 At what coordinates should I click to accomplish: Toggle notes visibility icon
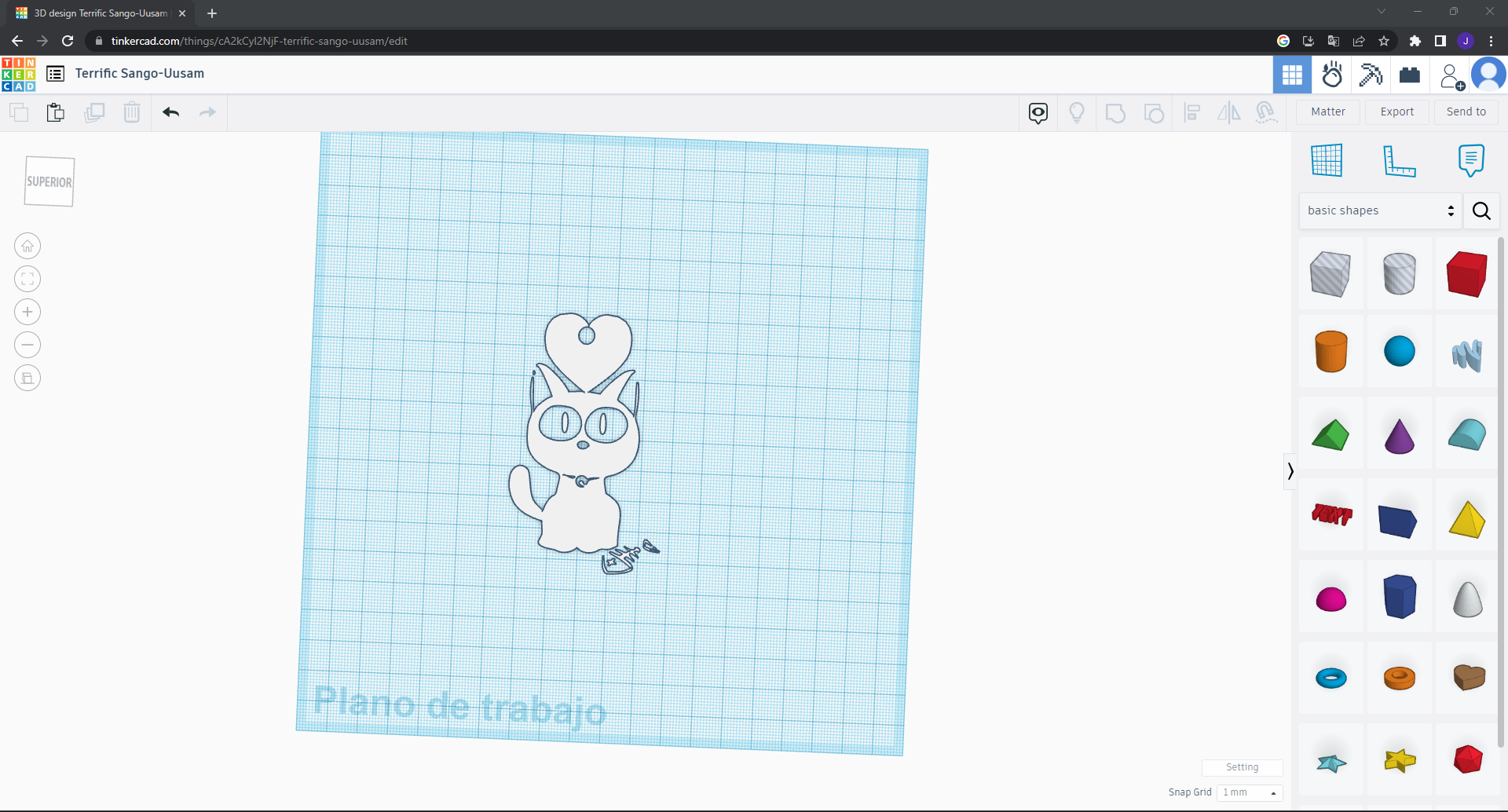pyautogui.click(x=1038, y=113)
